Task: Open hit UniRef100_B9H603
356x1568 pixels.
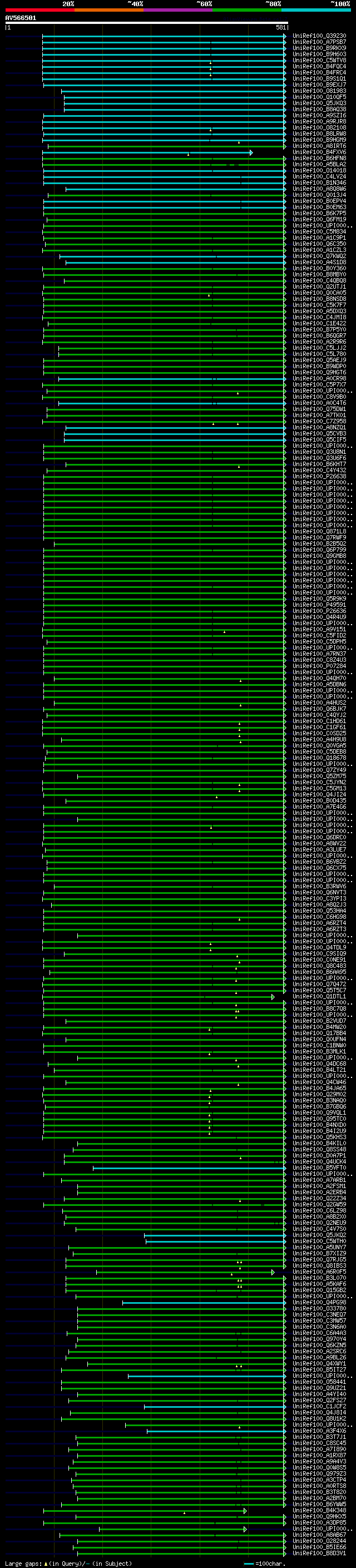Action: (319, 54)
